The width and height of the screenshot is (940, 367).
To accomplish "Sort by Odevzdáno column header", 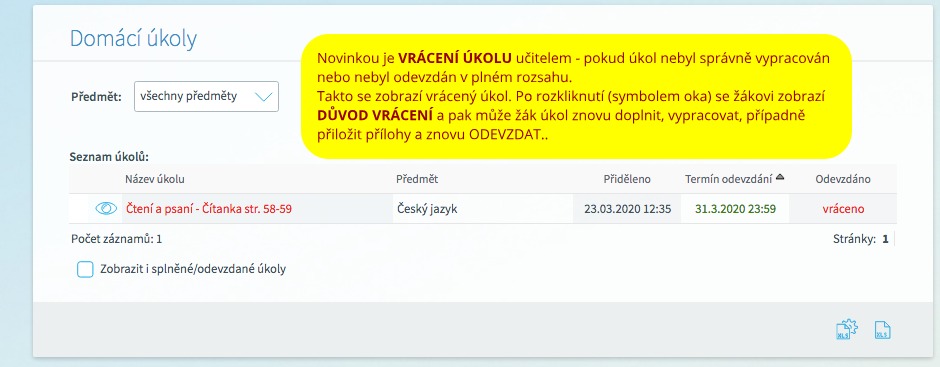I will (x=843, y=179).
